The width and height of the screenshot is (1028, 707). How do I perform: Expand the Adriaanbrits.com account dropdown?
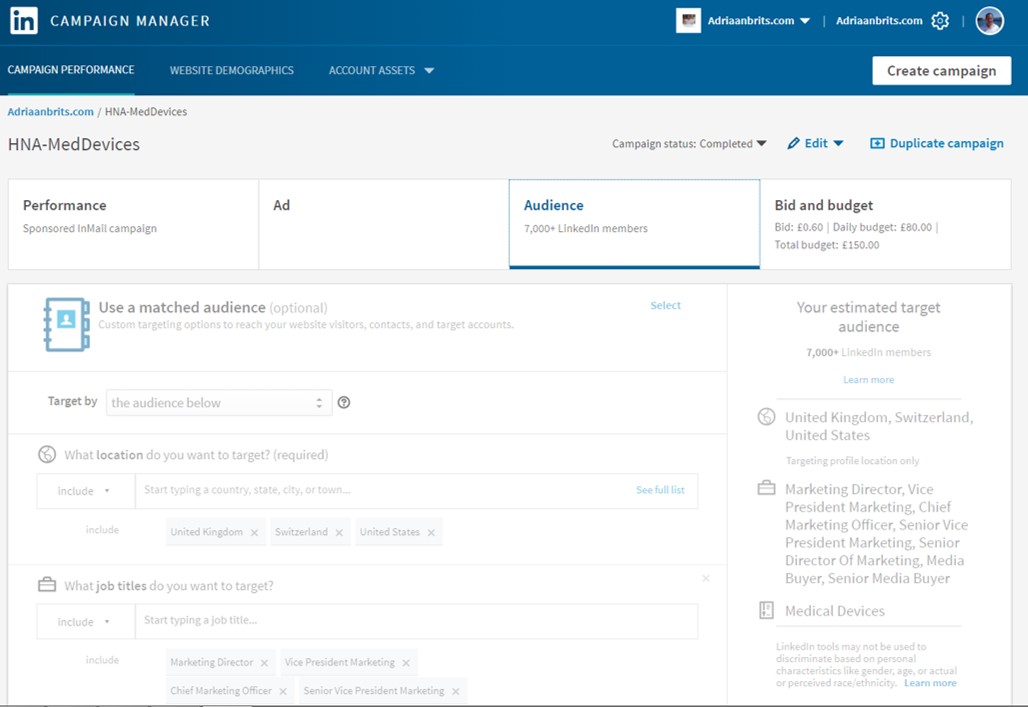pyautogui.click(x=805, y=21)
